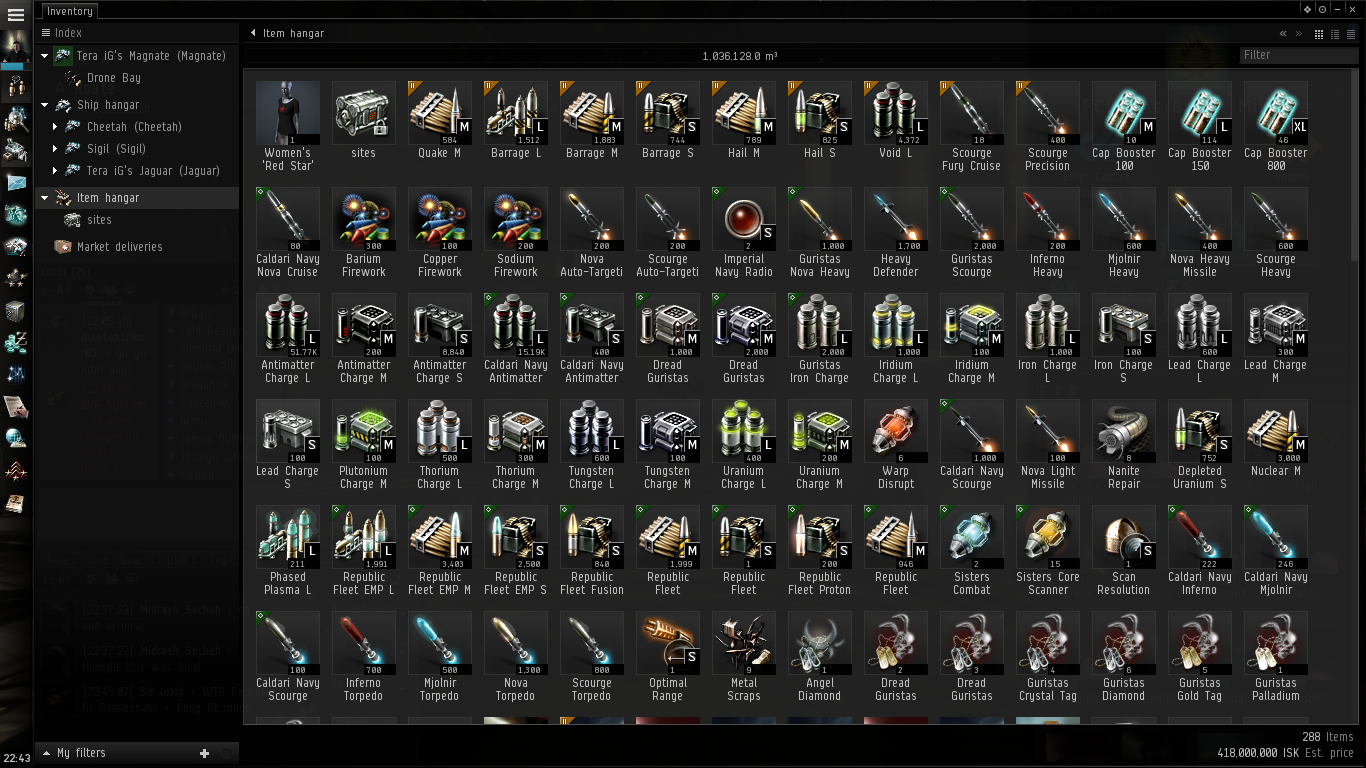Collapse the Index tree panel
Image resolution: width=1366 pixels, height=768 pixels.
[x=47, y=33]
